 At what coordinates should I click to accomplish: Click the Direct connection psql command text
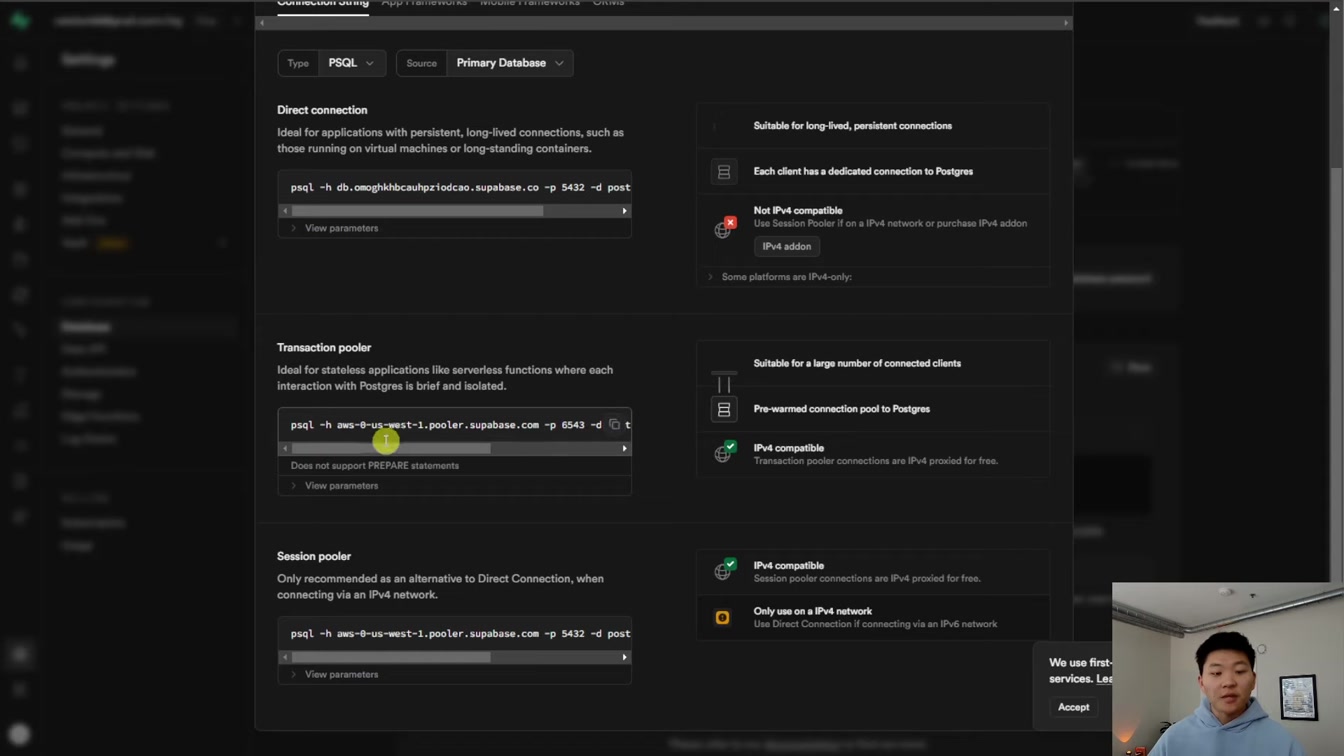point(460,187)
